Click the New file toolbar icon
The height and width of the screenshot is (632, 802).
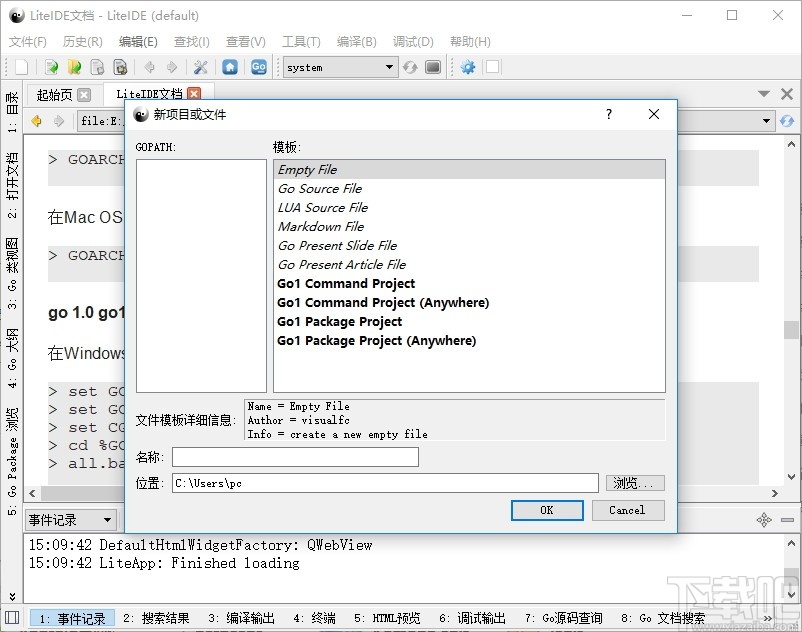(21, 67)
